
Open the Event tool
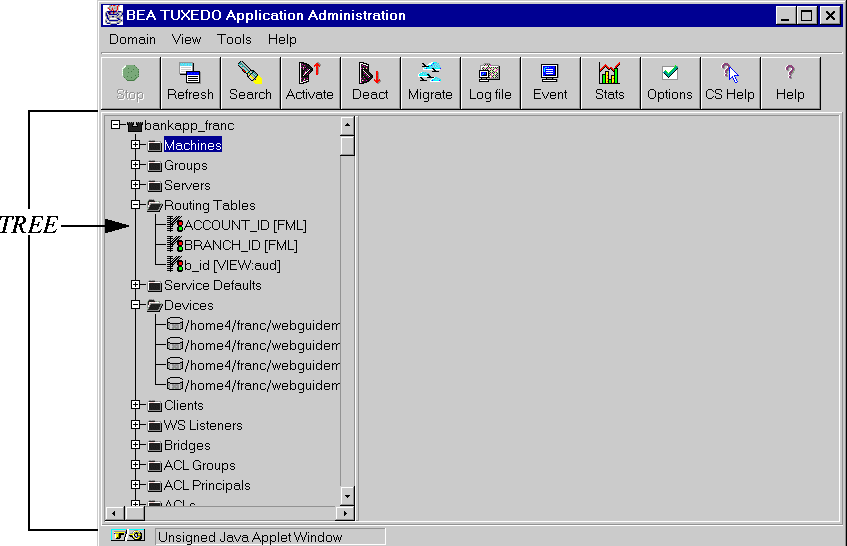click(550, 84)
